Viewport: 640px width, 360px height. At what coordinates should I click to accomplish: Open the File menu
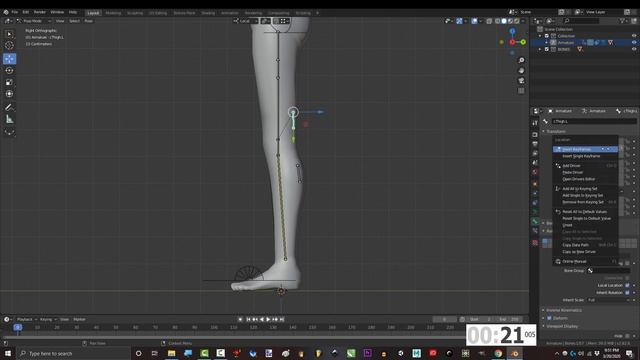(x=15, y=12)
